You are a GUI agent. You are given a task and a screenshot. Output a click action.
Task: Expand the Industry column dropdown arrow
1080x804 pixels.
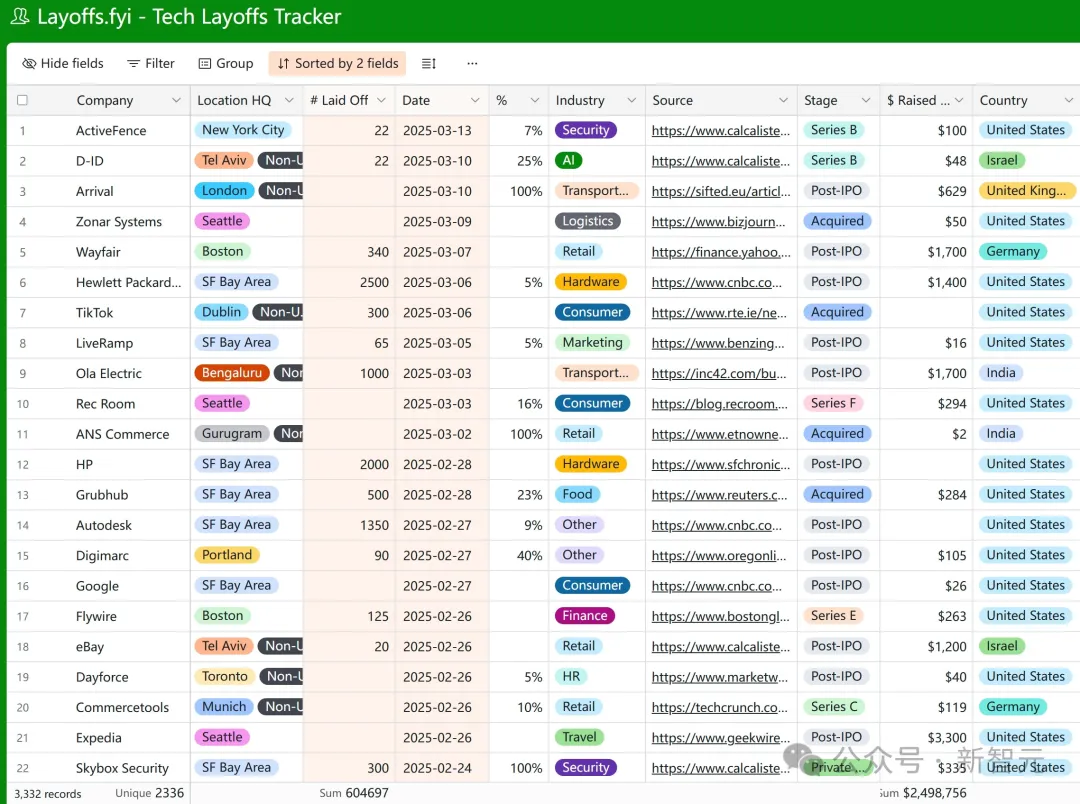pyautogui.click(x=632, y=101)
